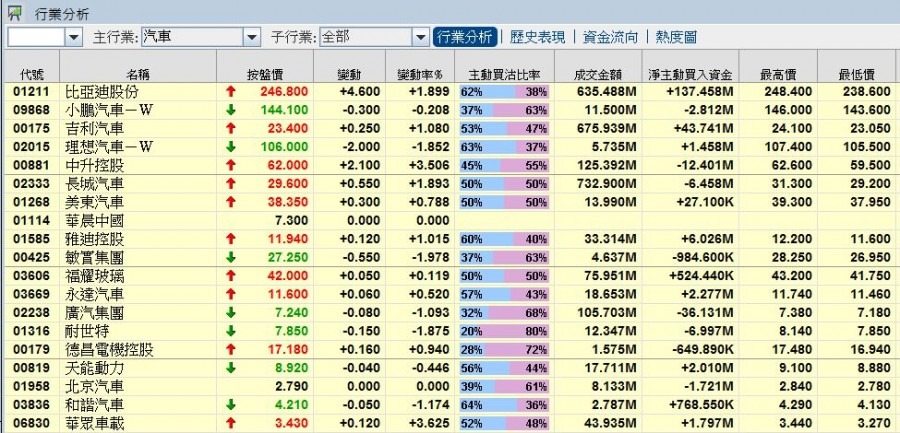Open the 主行業 汽車 dropdown
The image size is (900, 433).
(251, 37)
